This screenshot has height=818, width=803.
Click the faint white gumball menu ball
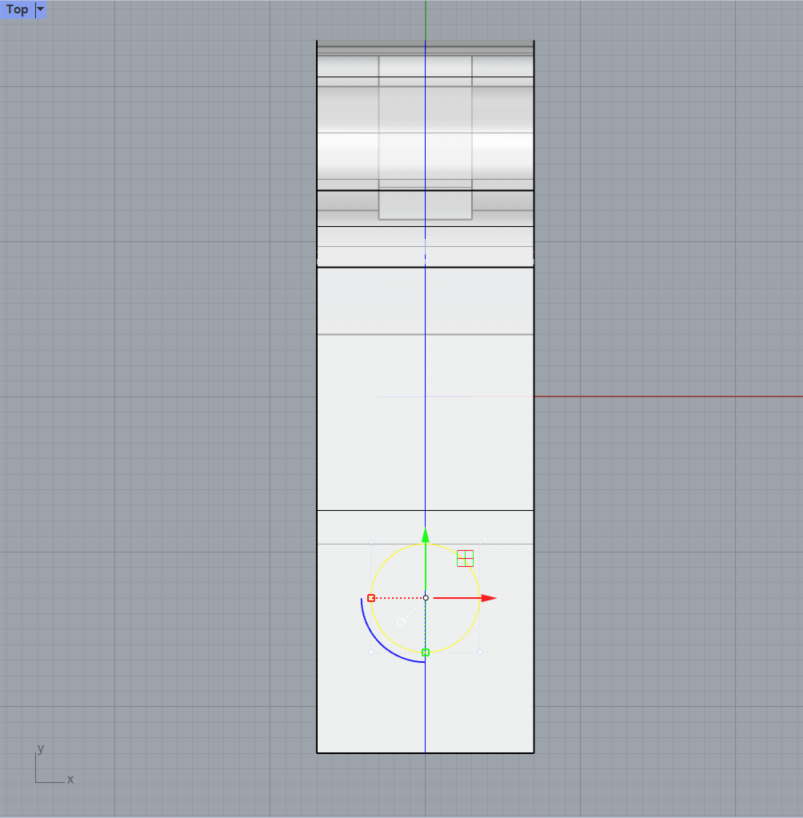pos(401,622)
